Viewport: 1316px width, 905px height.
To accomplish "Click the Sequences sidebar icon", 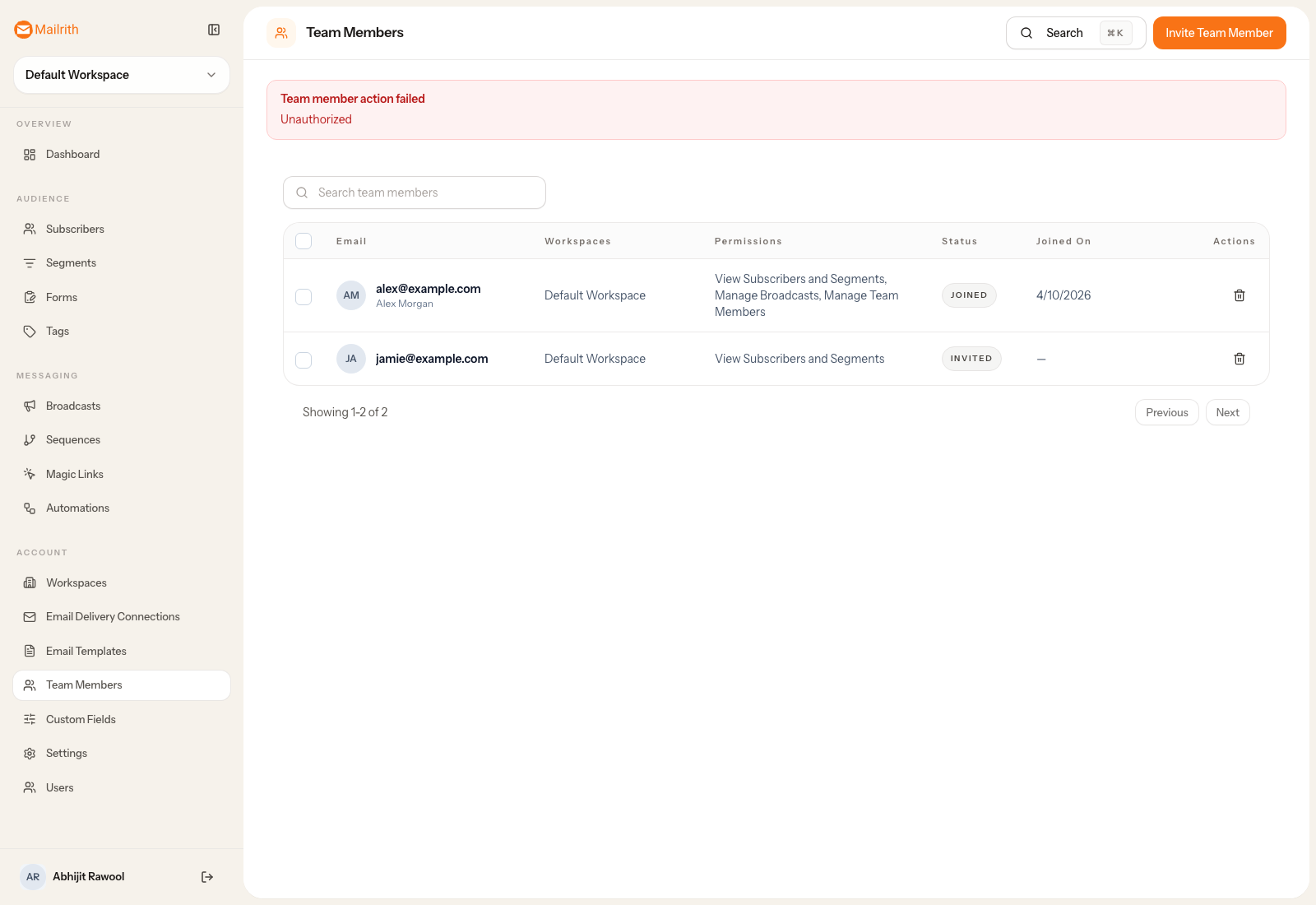I will tap(30, 439).
